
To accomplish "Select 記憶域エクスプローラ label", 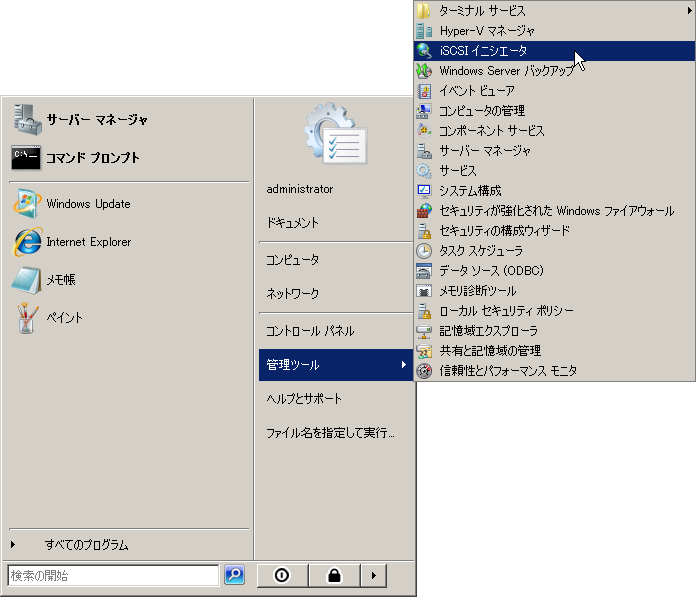I will click(488, 331).
